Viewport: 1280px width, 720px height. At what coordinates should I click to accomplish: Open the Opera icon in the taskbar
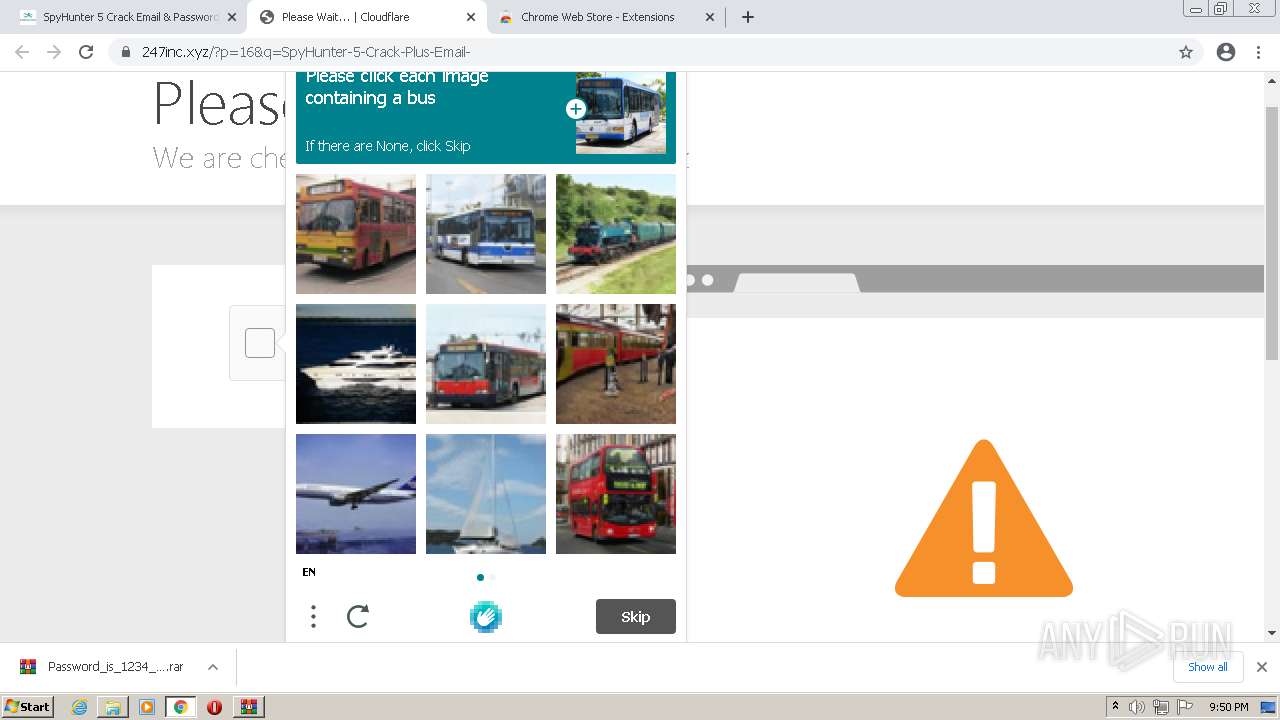pyautogui.click(x=214, y=707)
